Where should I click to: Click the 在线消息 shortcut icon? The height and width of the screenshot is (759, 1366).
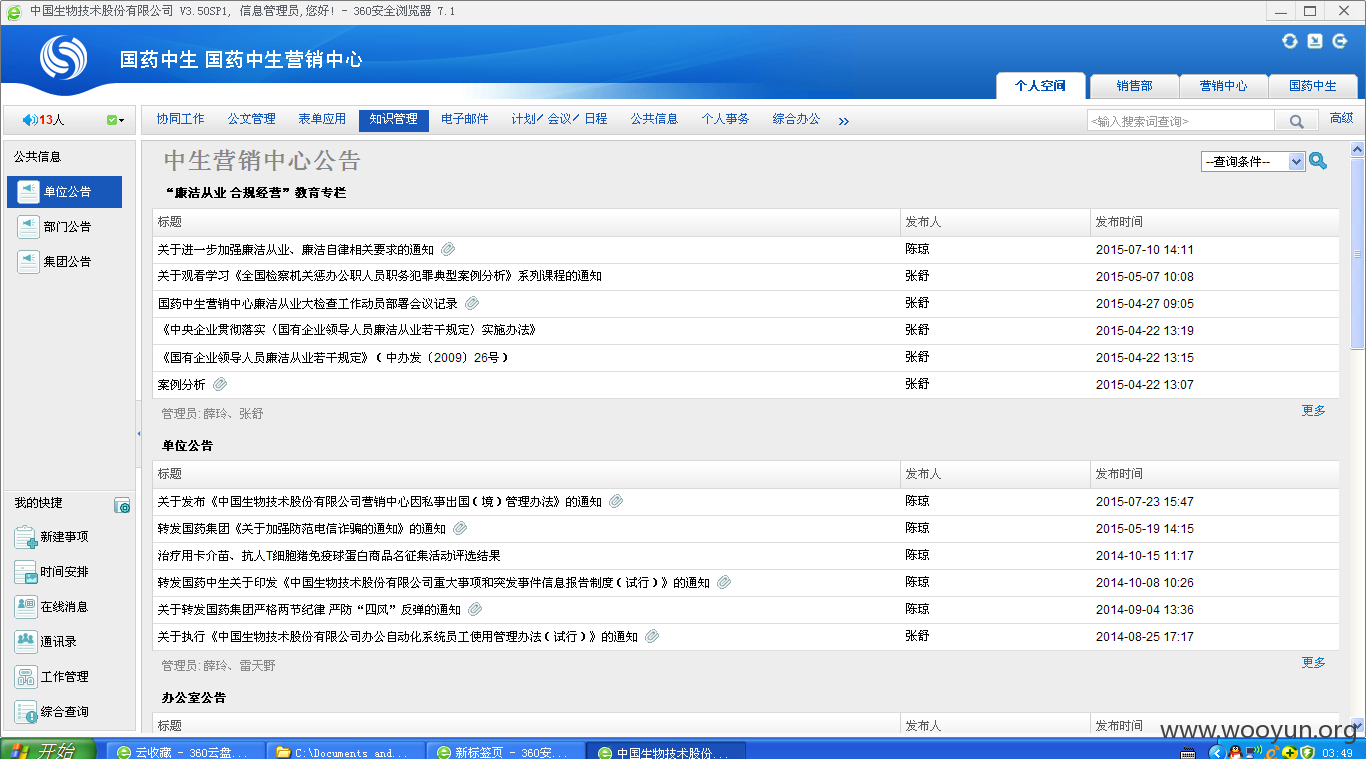[x=26, y=607]
